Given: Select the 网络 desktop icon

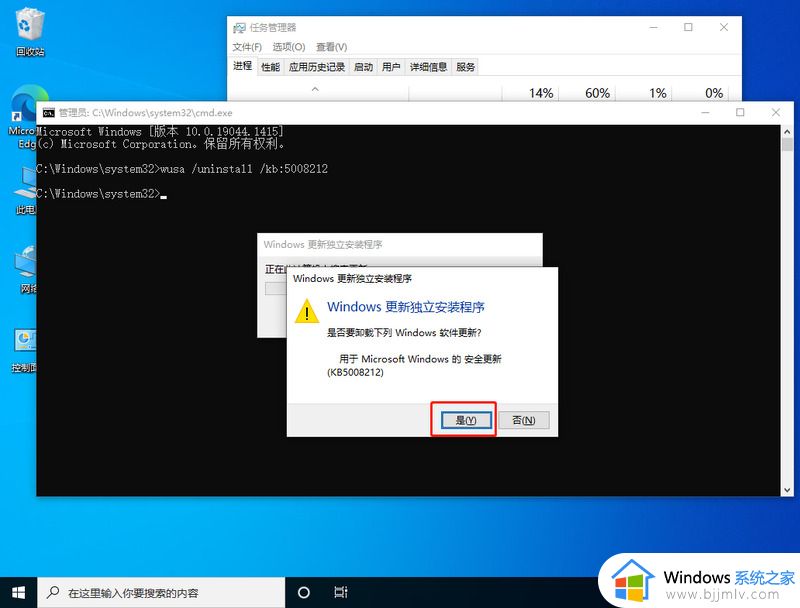Looking at the screenshot, I should (26, 269).
